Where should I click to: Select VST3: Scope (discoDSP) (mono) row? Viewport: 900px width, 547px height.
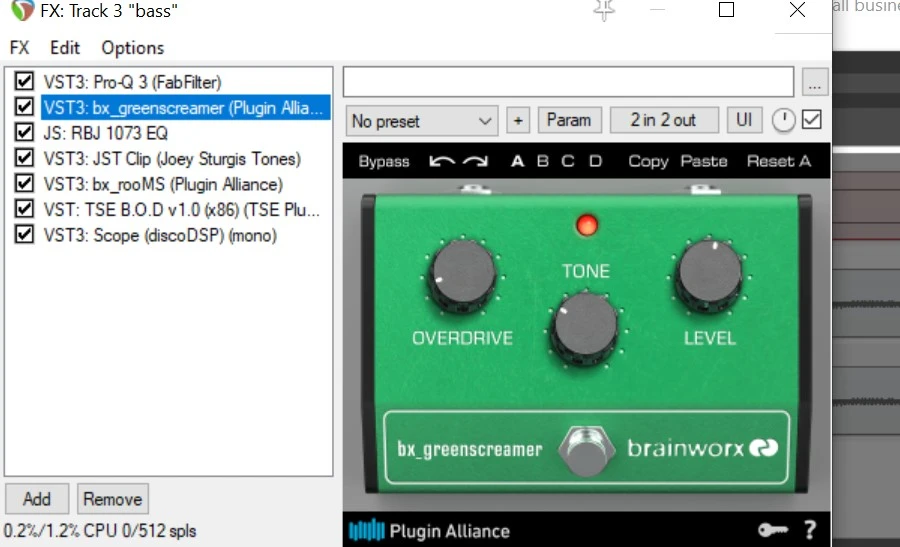[160, 235]
